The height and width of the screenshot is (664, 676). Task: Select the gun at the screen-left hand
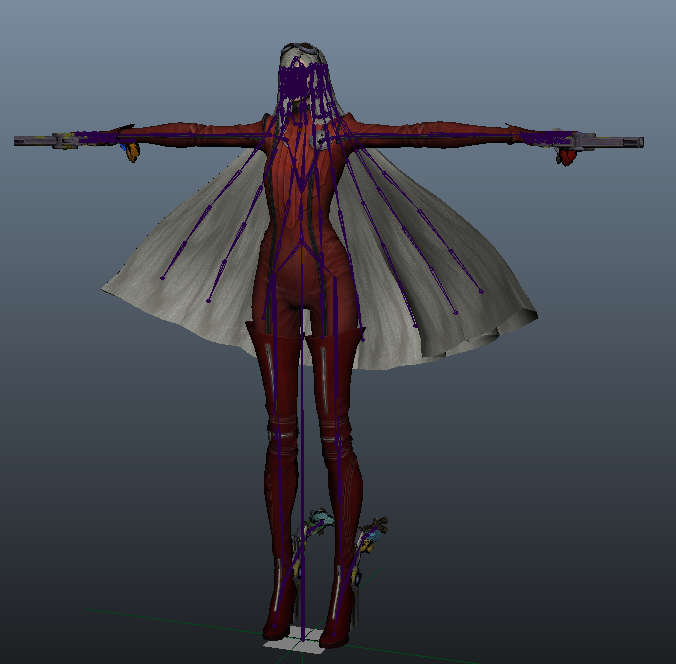[45, 141]
